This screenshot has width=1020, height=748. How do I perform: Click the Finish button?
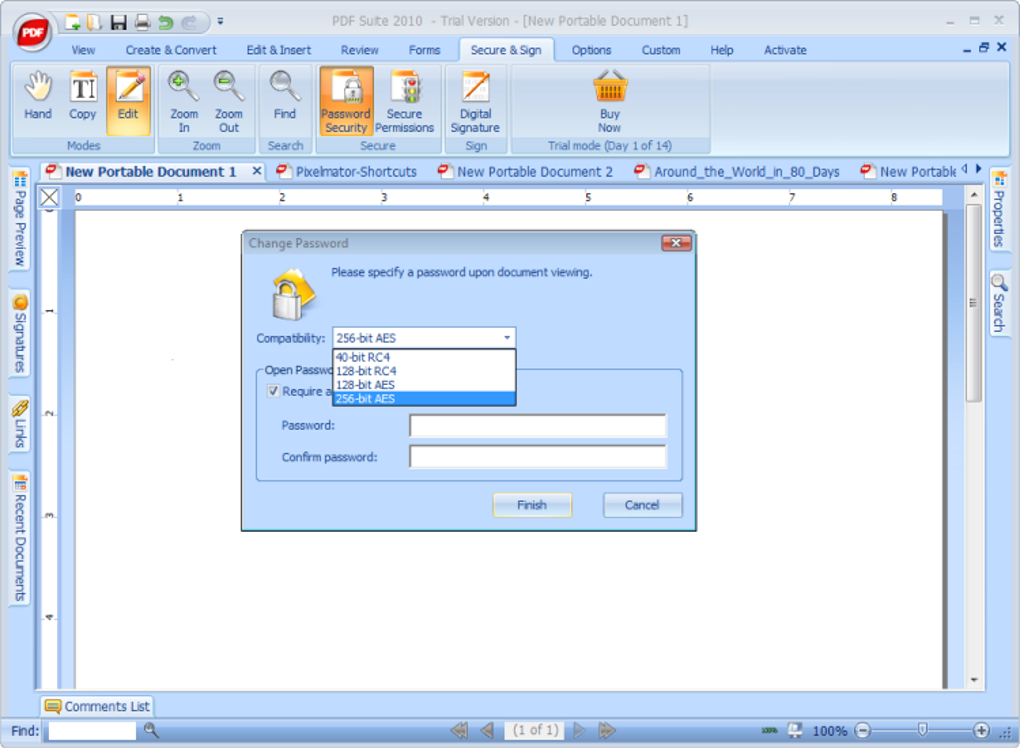pos(532,505)
